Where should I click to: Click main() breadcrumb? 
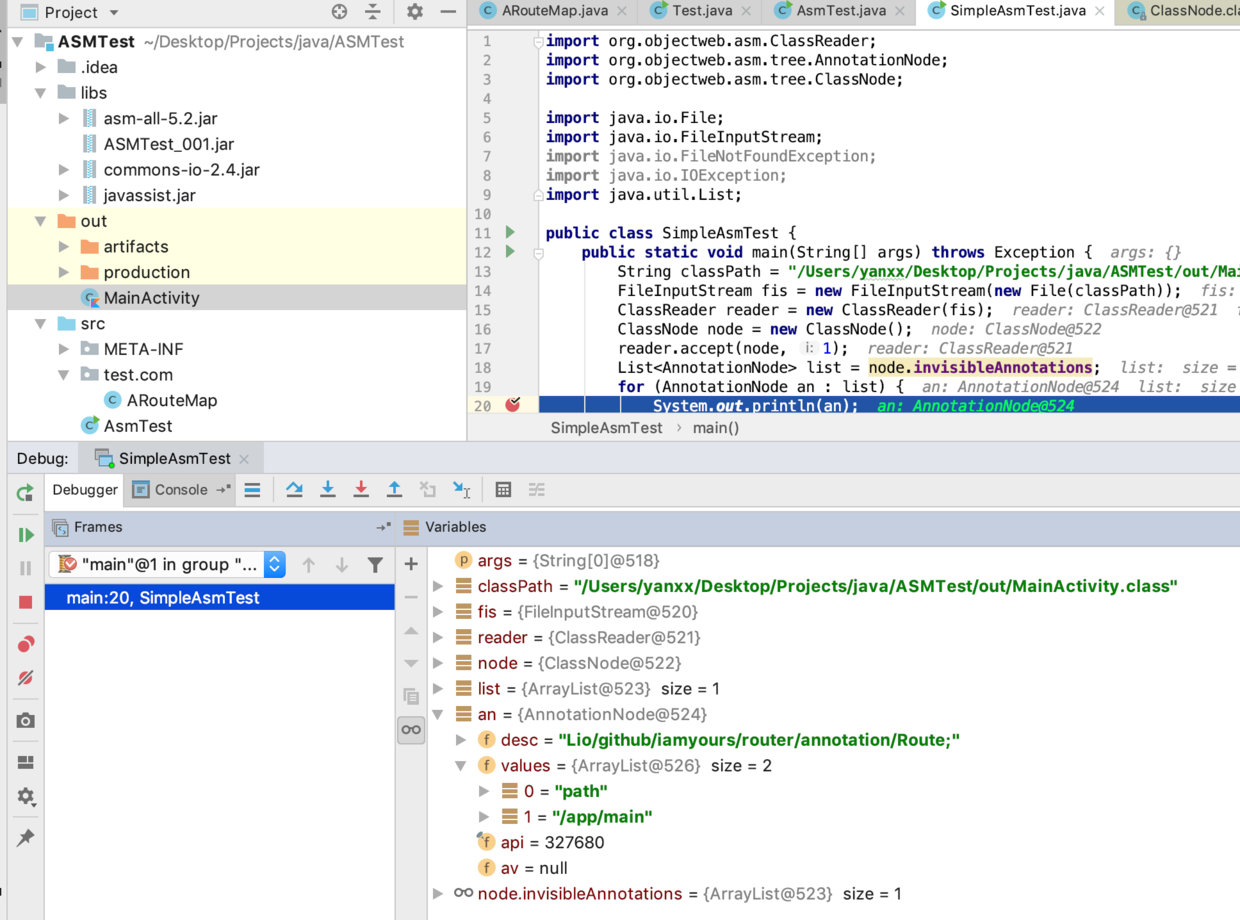click(x=716, y=427)
